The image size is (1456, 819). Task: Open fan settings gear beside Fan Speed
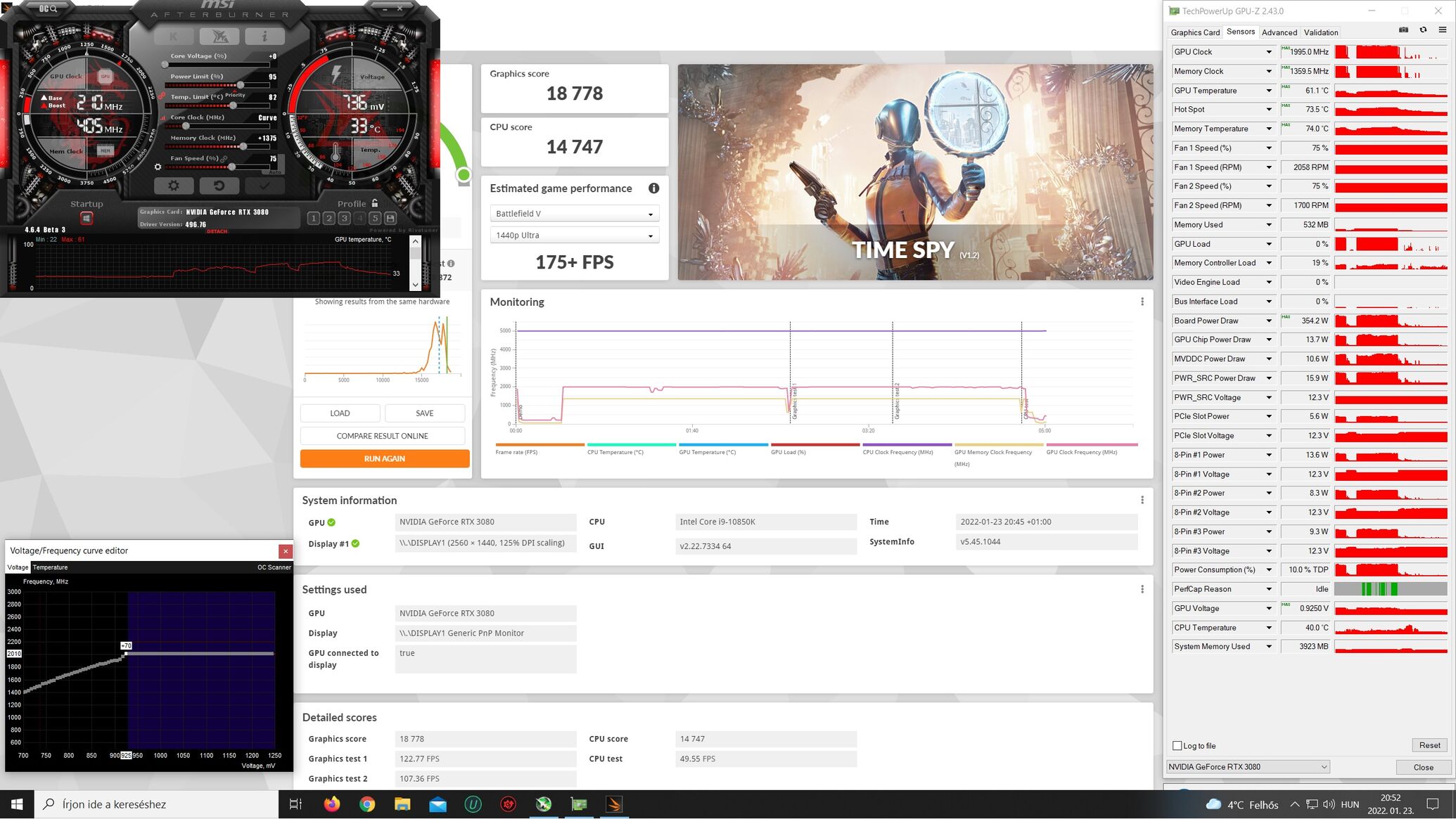click(x=158, y=167)
